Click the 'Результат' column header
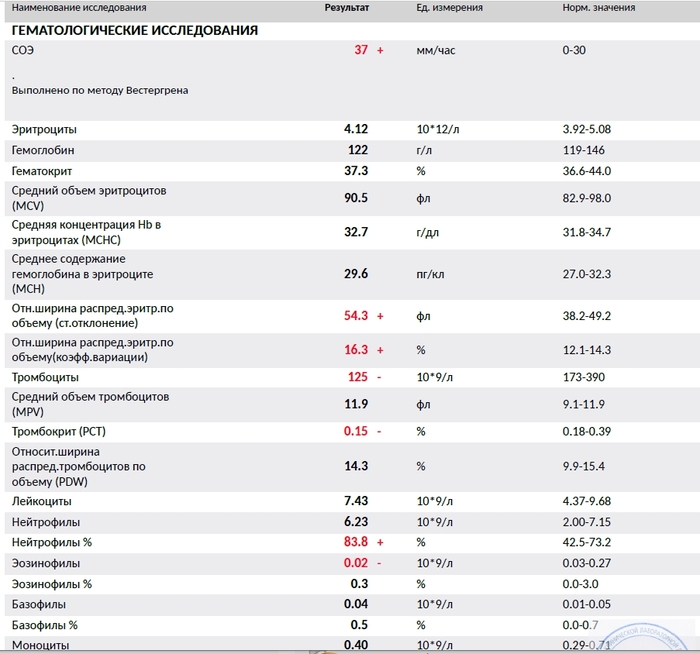 coord(346,8)
